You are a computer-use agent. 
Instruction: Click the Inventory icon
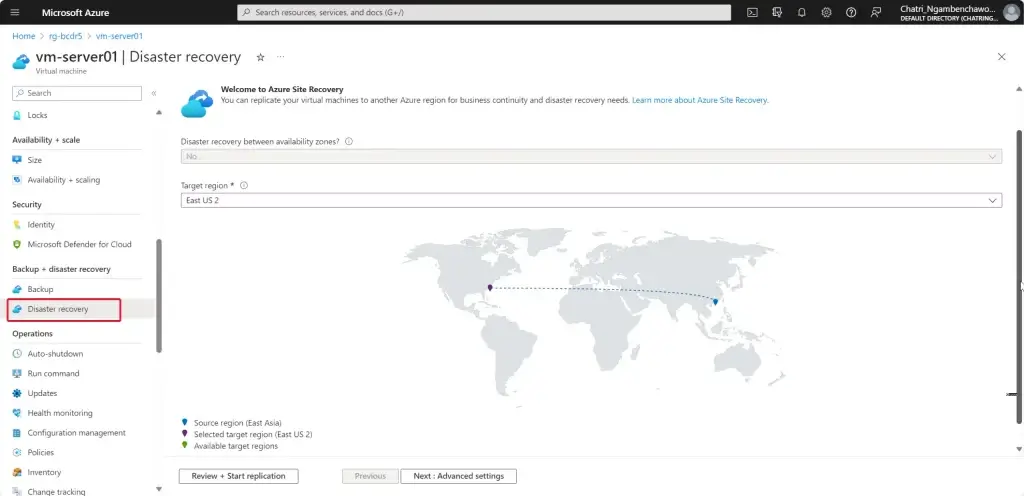(17, 472)
